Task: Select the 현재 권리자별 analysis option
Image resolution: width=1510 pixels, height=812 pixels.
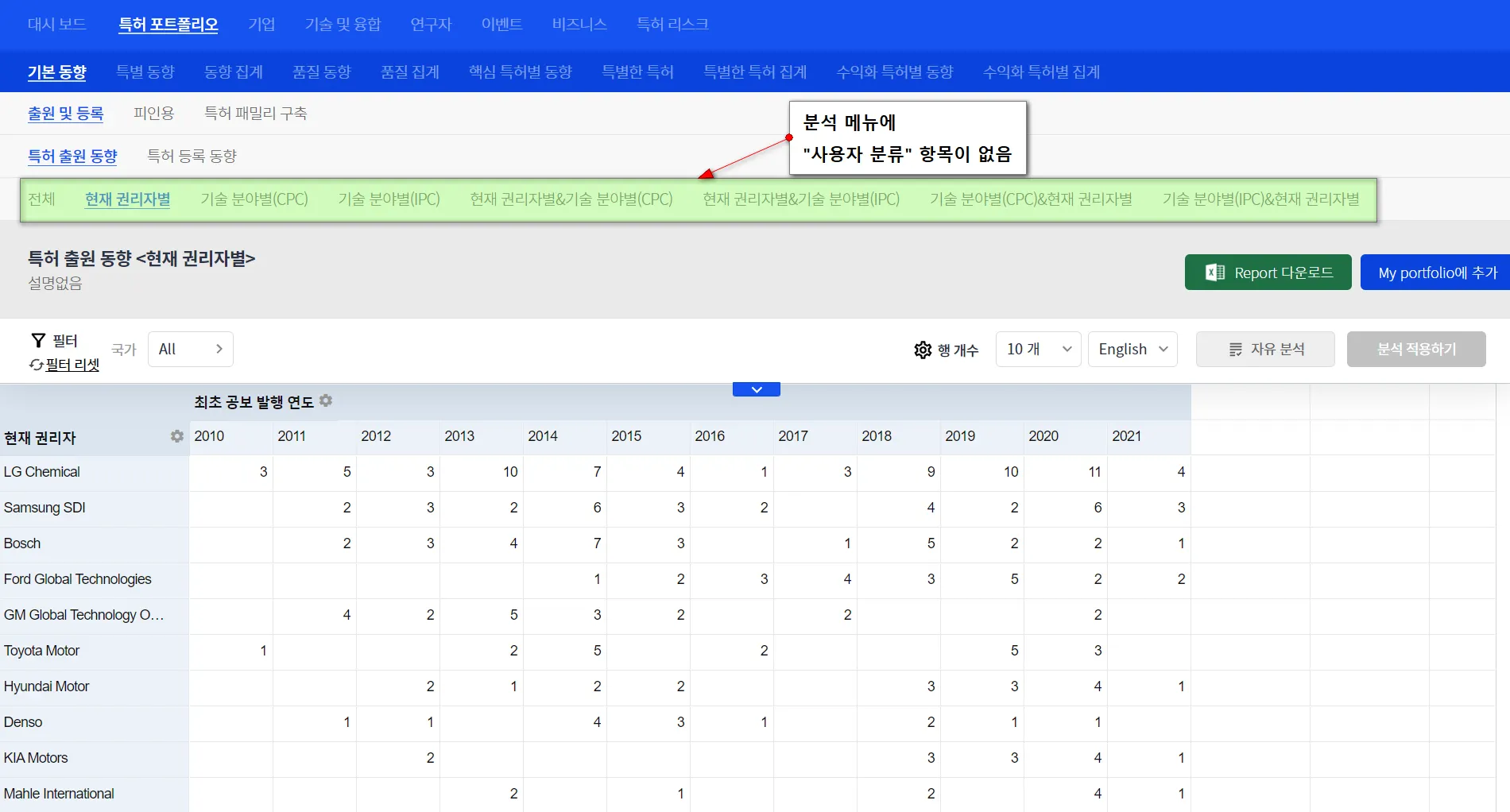Action: coord(128,199)
